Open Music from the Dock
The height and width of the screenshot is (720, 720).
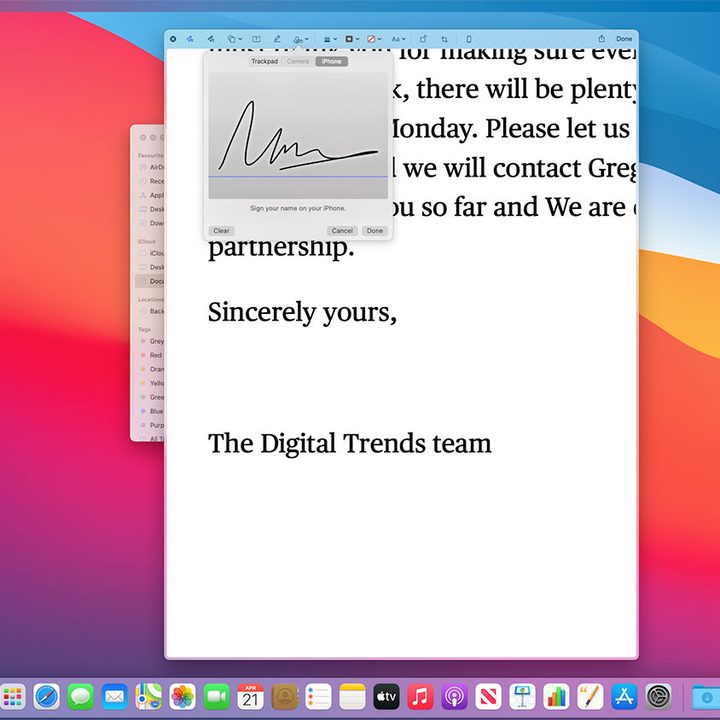point(420,697)
